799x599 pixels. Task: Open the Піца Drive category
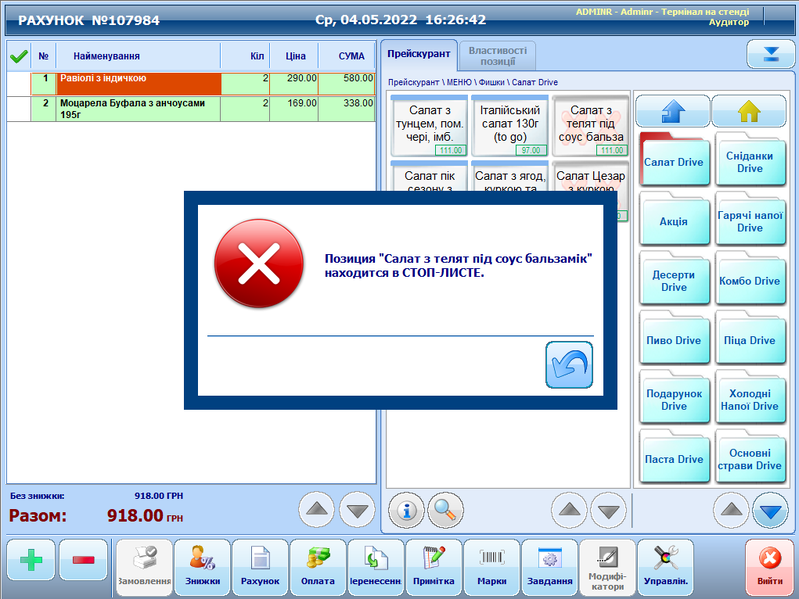pyautogui.click(x=749, y=340)
